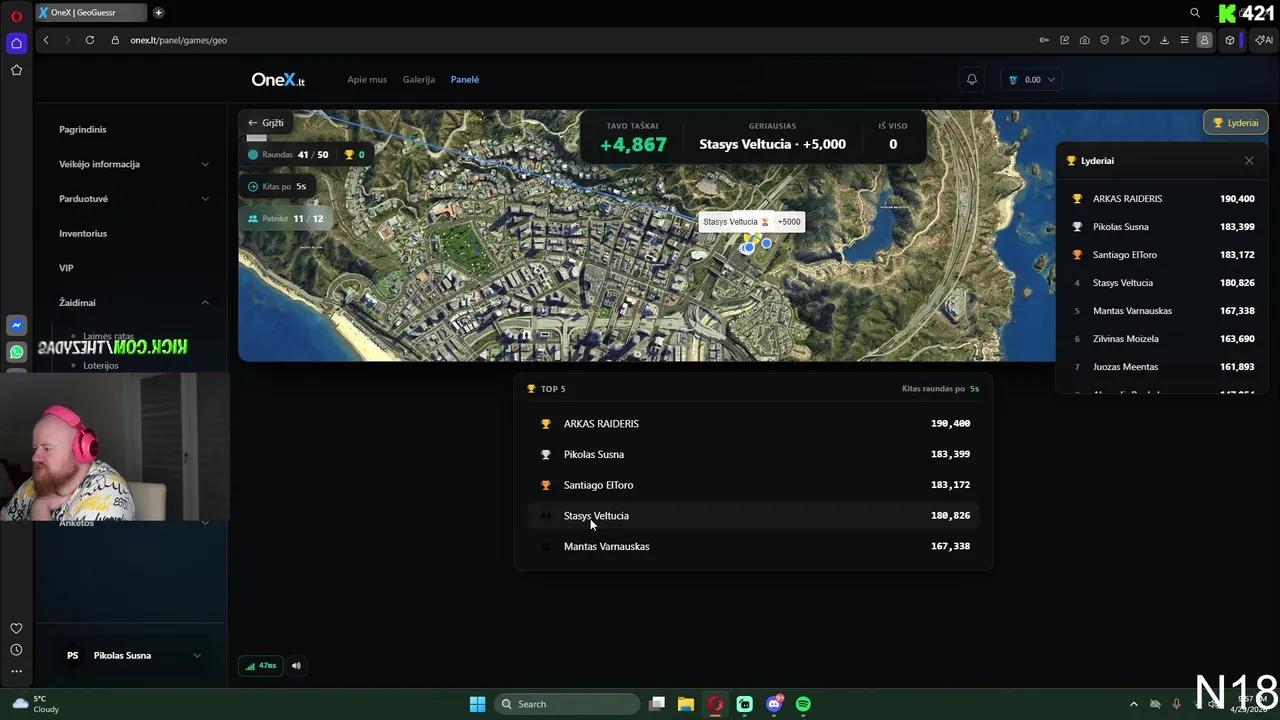Open browser tab search magnifier

1195,13
